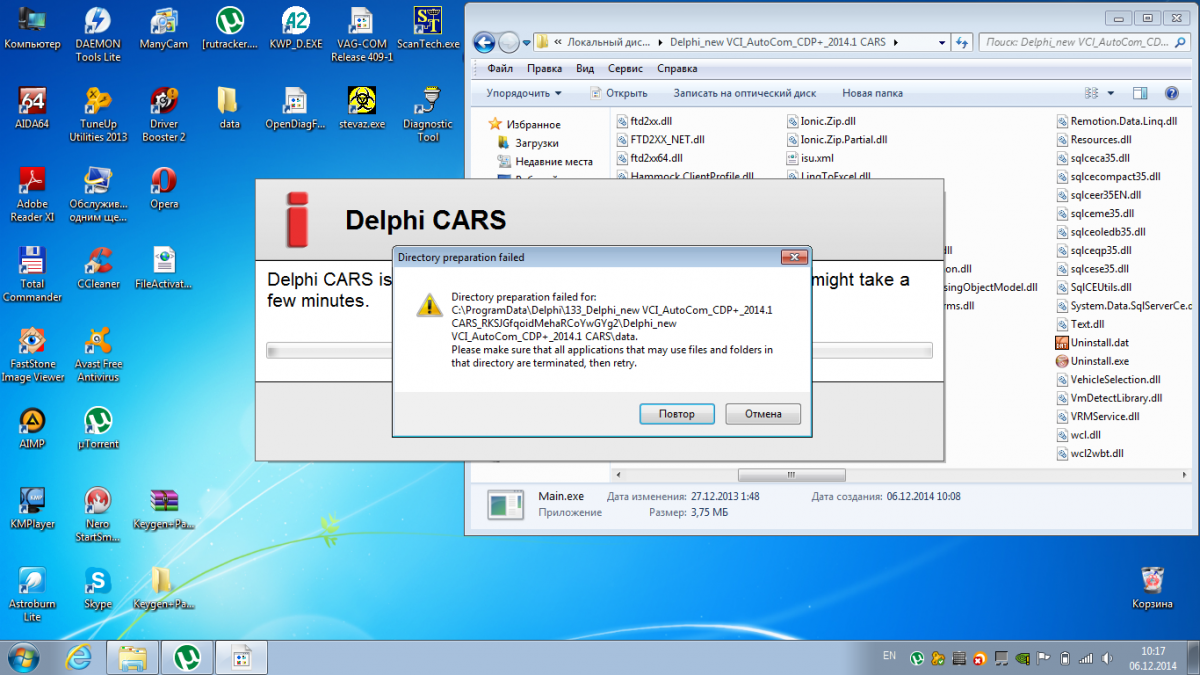Open the Вид menu in Explorer
The image size is (1200, 675).
pos(585,69)
